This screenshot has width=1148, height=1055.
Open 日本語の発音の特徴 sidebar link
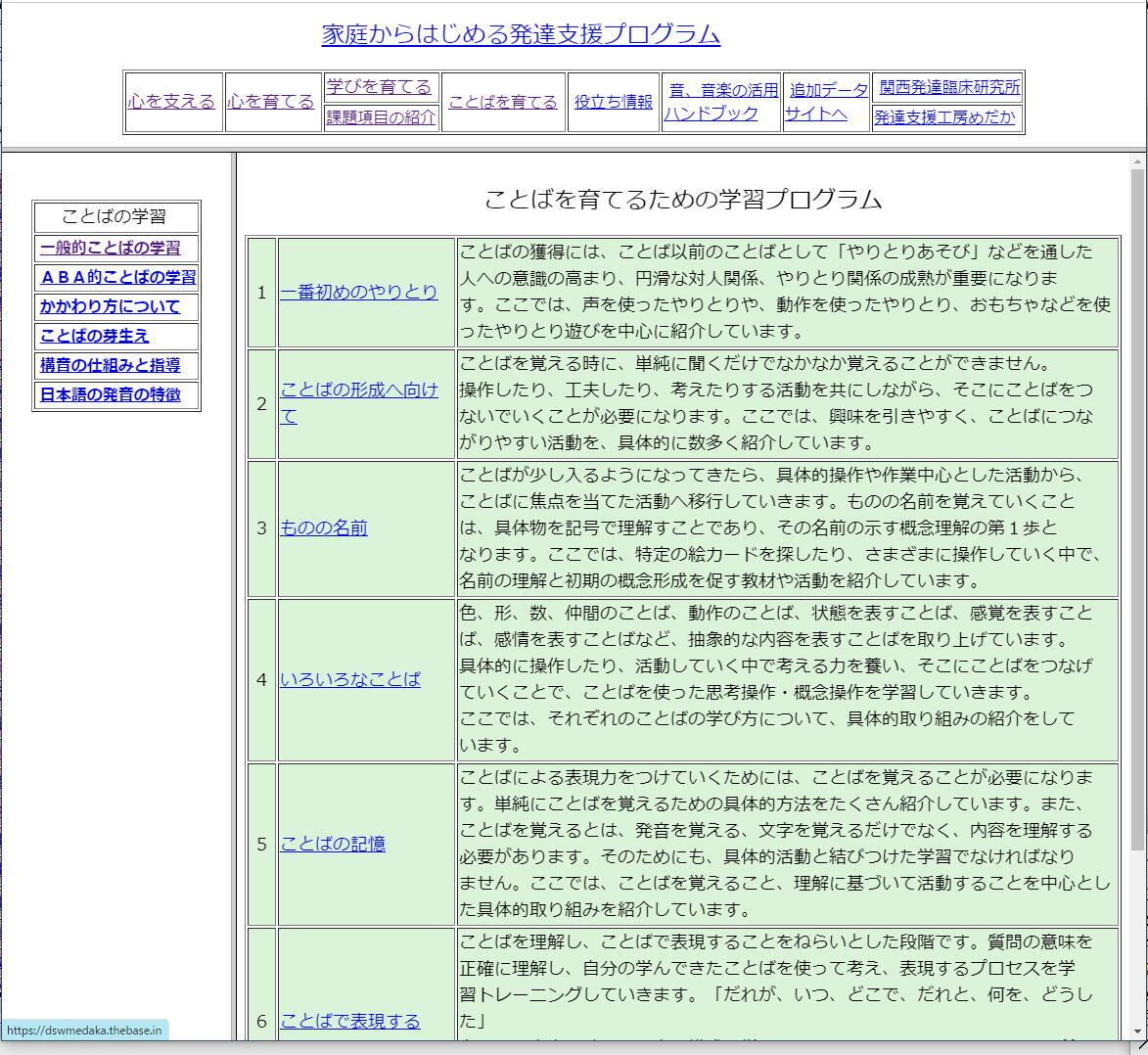pos(110,394)
